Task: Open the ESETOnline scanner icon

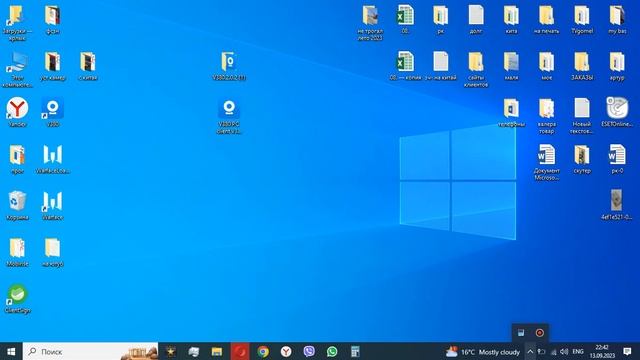Action: [x=617, y=108]
